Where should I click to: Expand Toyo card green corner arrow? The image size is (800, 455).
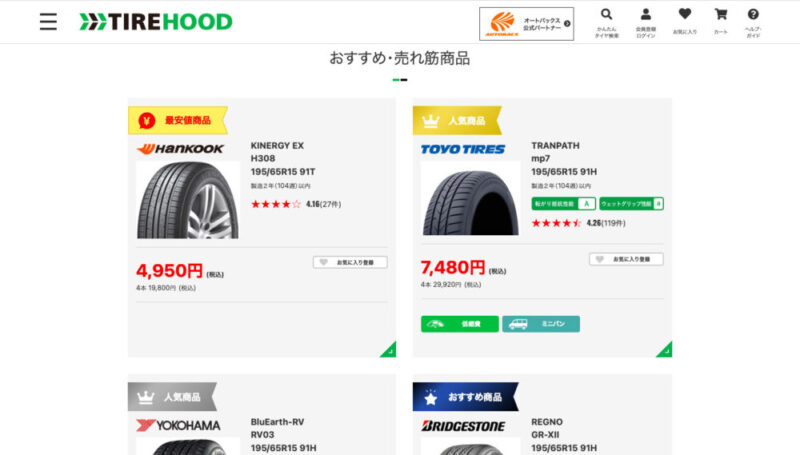coord(665,350)
